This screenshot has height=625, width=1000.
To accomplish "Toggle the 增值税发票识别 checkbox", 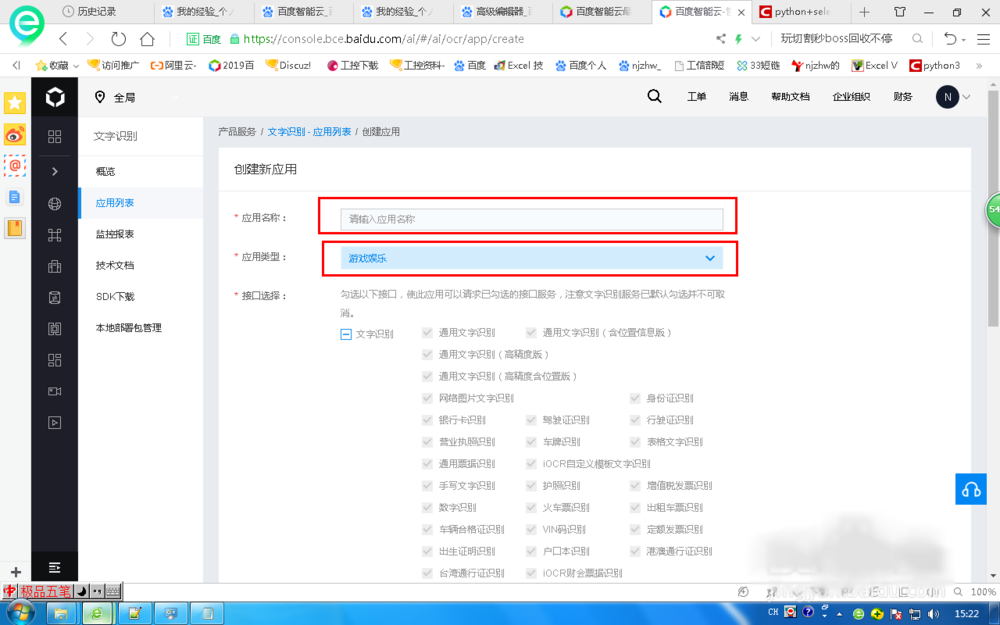I will pos(635,485).
